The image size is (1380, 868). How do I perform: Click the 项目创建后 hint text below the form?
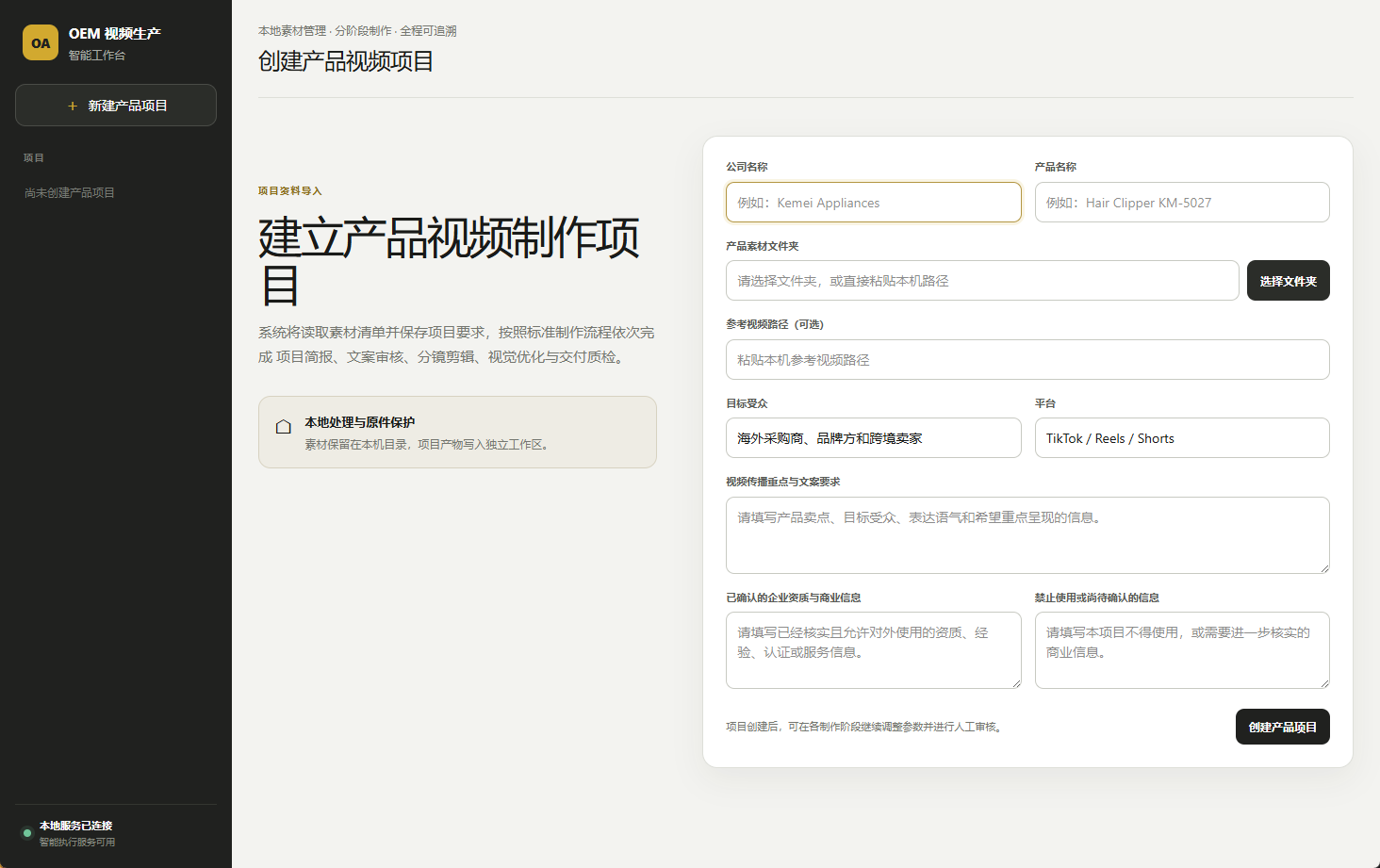(865, 727)
